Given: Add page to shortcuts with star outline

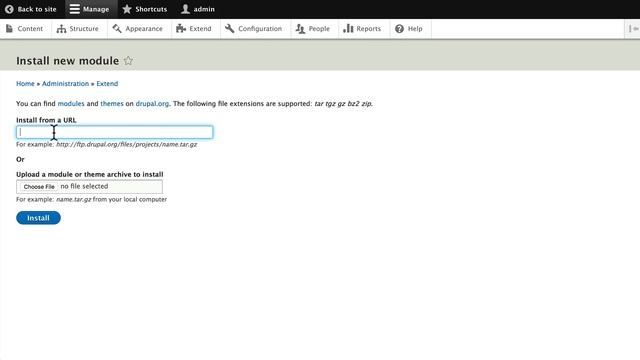Looking at the screenshot, I should (128, 61).
